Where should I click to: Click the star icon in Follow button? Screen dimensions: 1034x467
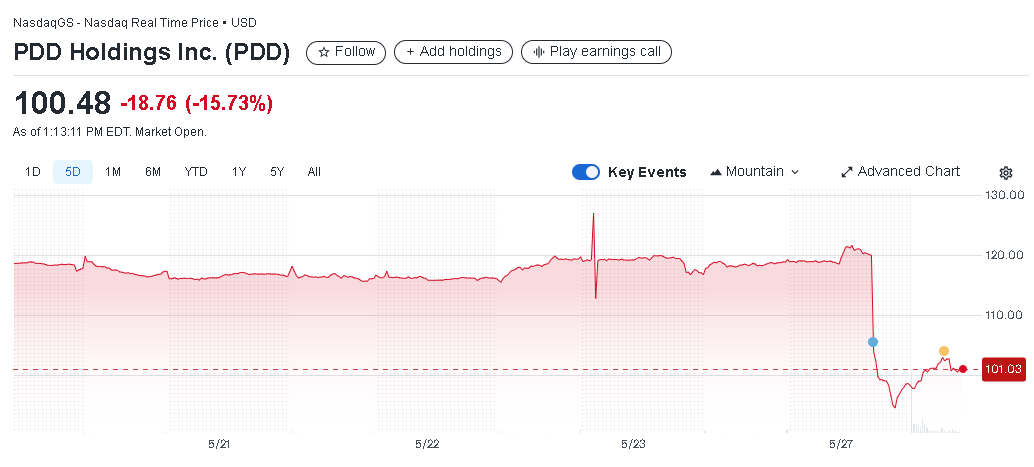click(324, 52)
